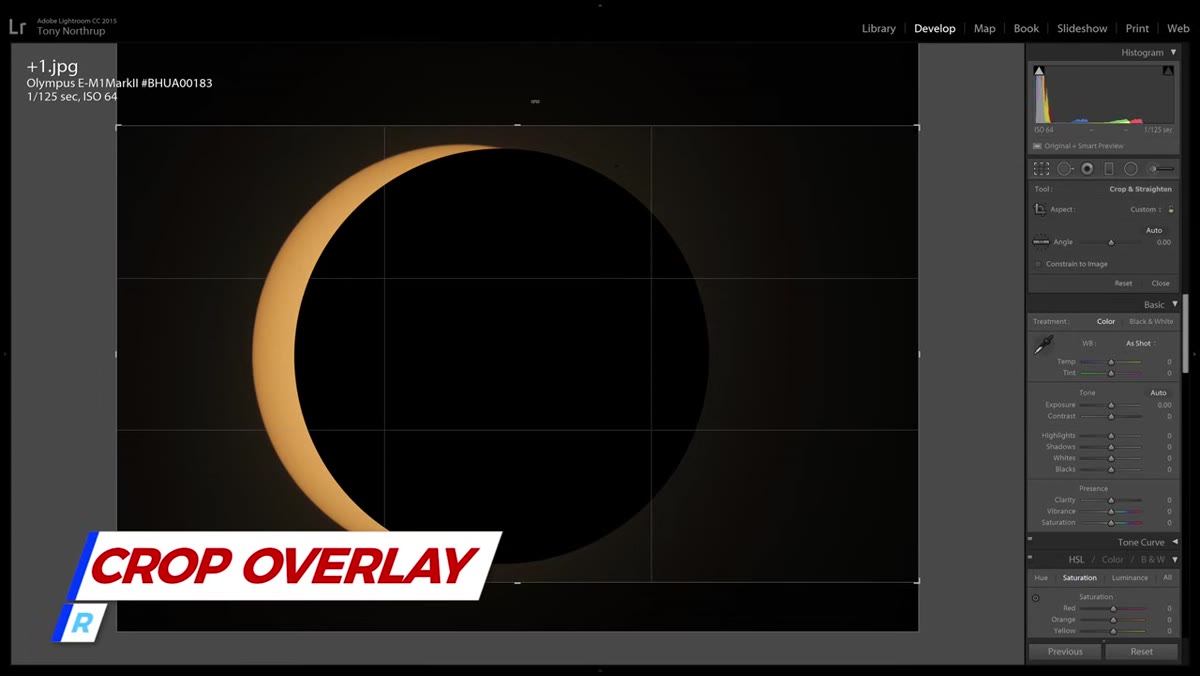Screen dimensions: 1200x676
Task: Show the filmstrip bottom arrow
Action: point(600,671)
